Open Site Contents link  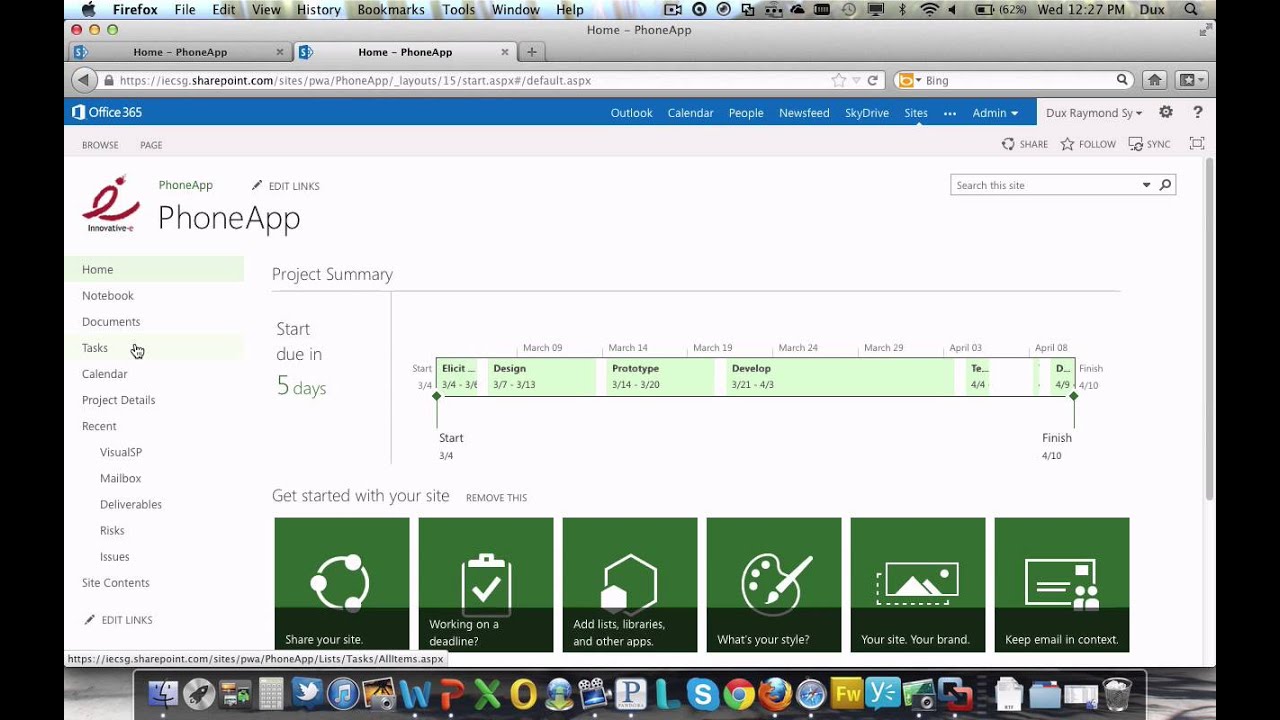click(x=116, y=582)
